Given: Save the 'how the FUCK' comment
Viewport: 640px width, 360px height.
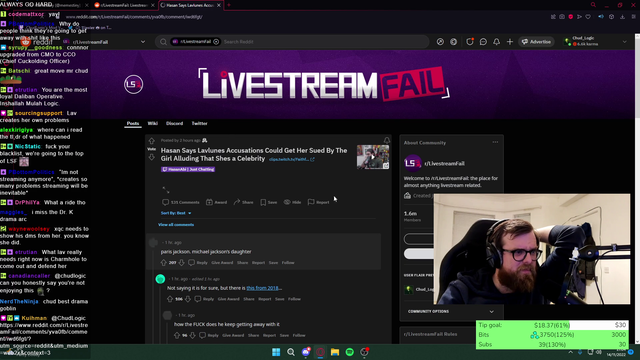Looking at the screenshot, I should coord(284,335).
